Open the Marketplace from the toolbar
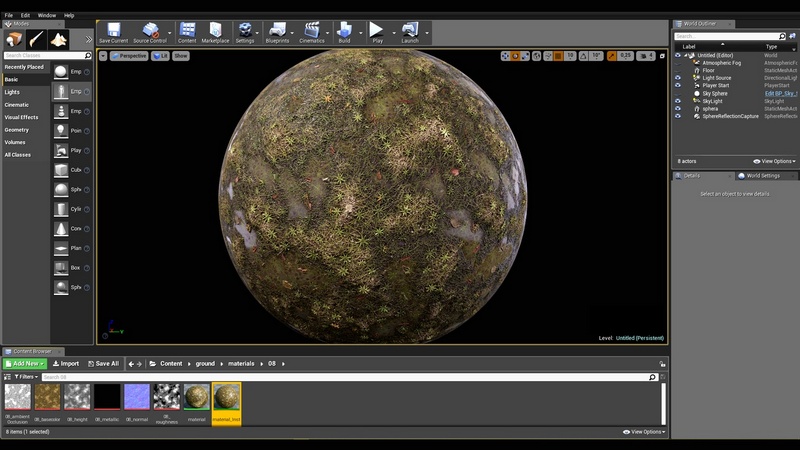The width and height of the screenshot is (800, 450). pos(215,31)
